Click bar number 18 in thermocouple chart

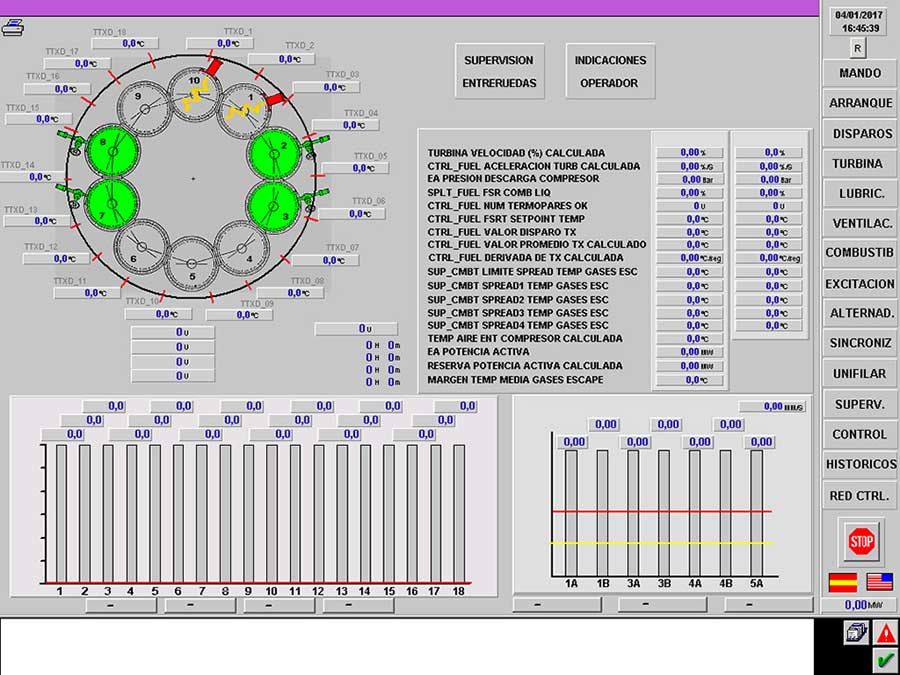coord(459,514)
